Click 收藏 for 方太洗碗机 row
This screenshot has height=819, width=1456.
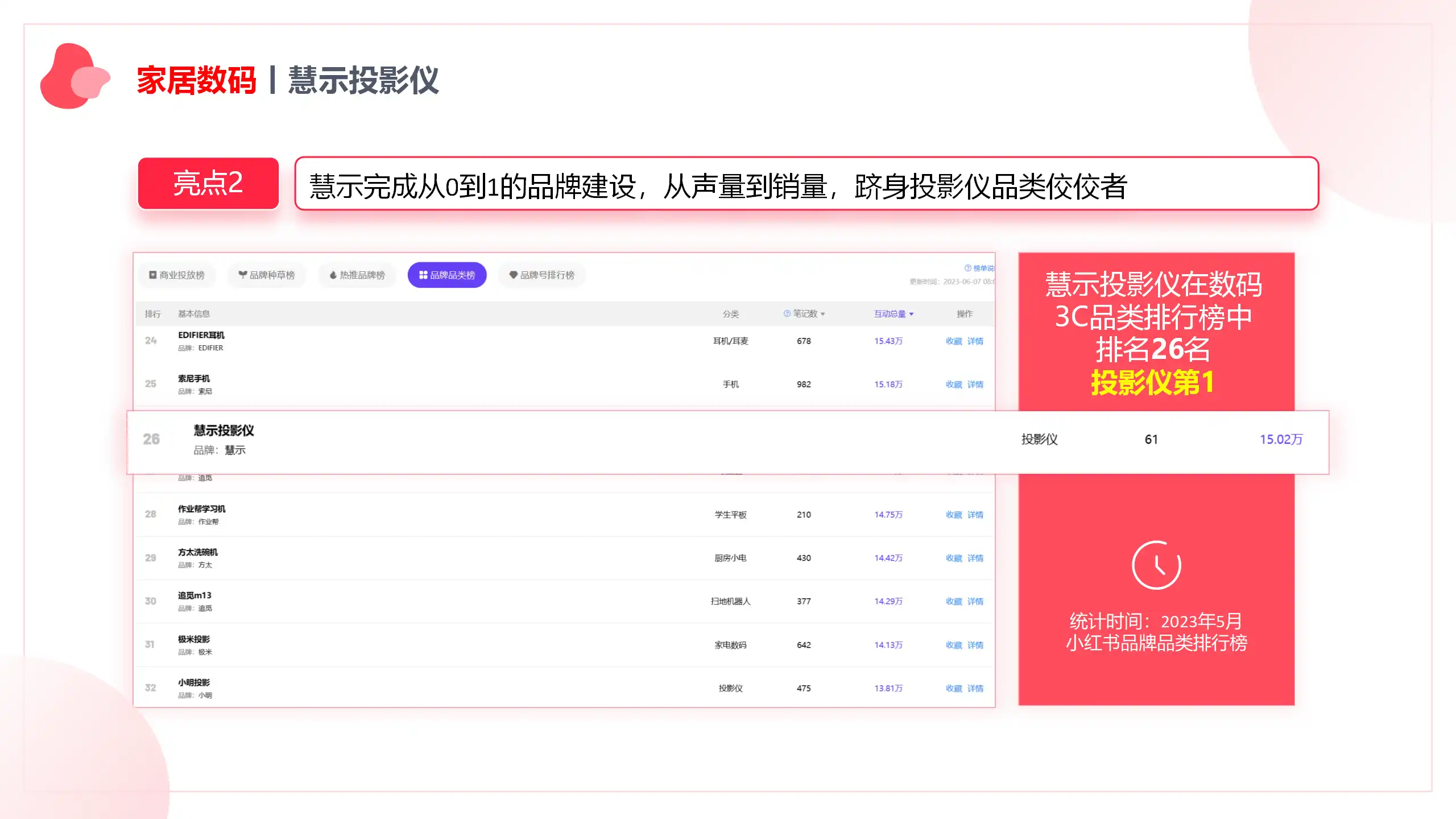pyautogui.click(x=954, y=558)
